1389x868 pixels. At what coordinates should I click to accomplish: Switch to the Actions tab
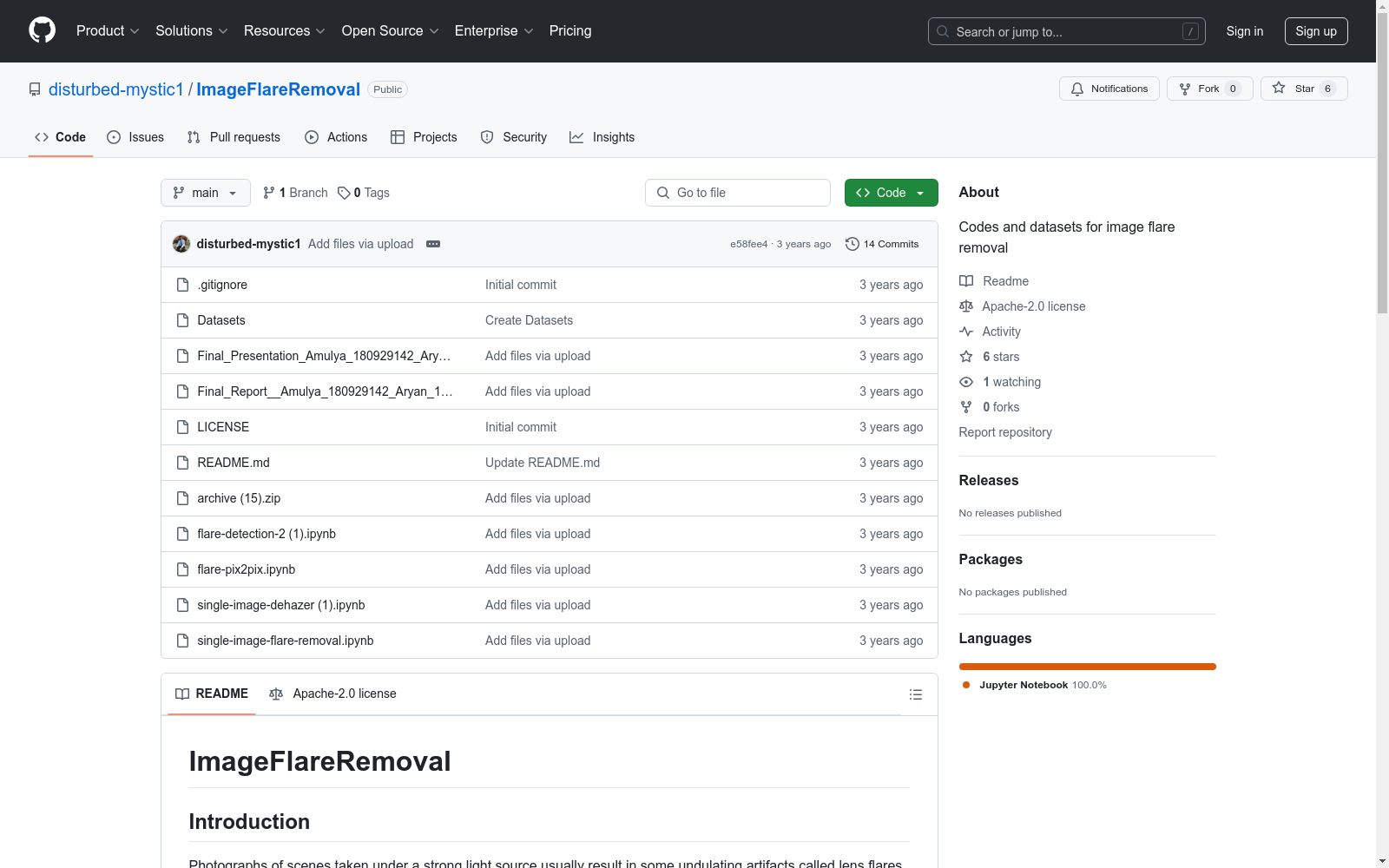pos(336,137)
